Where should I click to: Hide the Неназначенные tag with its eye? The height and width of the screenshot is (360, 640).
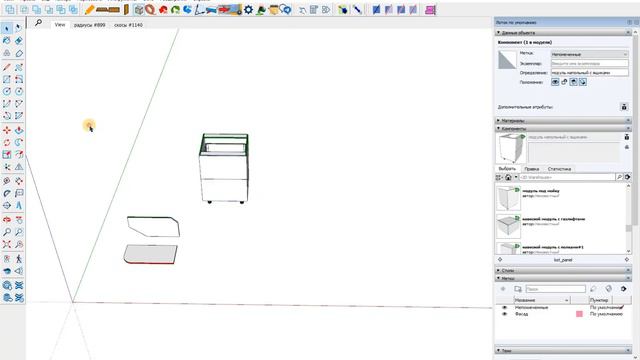[504, 307]
